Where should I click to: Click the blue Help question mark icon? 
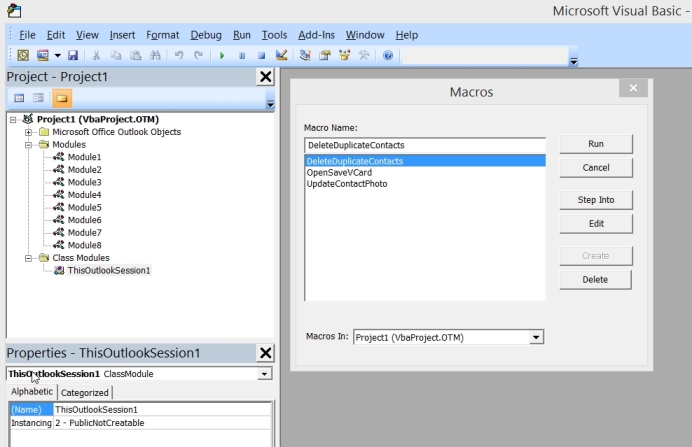pyautogui.click(x=388, y=55)
